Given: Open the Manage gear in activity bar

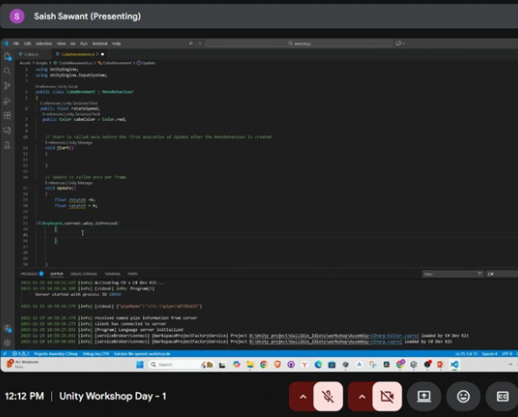Looking at the screenshot, I should [7, 342].
